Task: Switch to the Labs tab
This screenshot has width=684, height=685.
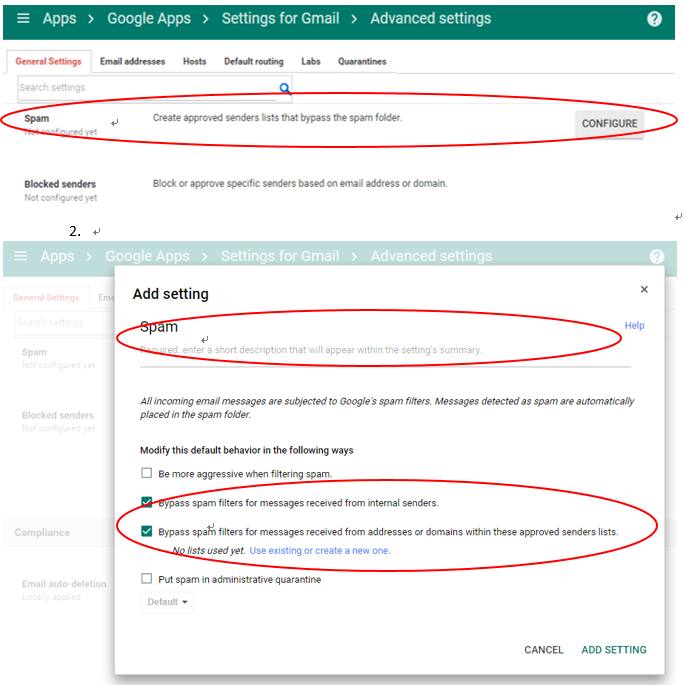Action: 311,62
